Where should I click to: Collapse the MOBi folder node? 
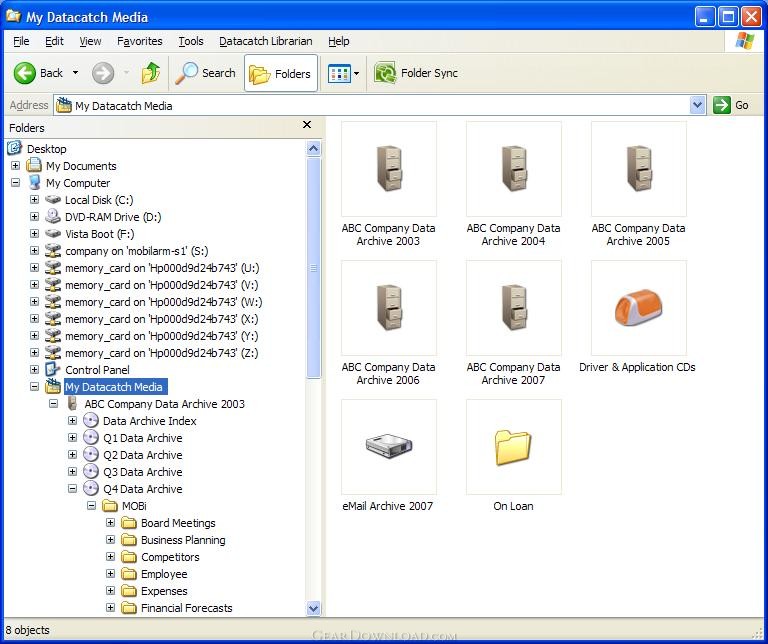click(92, 505)
